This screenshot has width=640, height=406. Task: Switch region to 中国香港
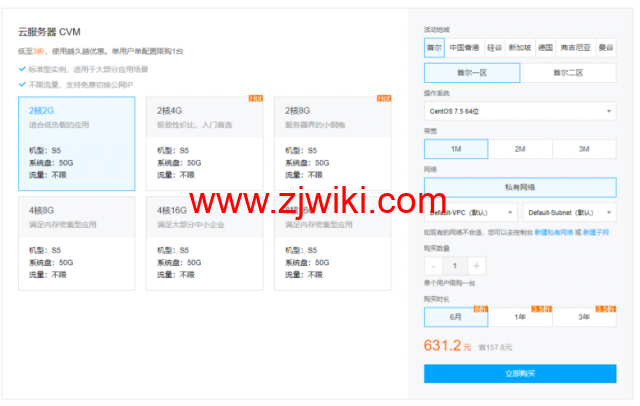[x=464, y=46]
